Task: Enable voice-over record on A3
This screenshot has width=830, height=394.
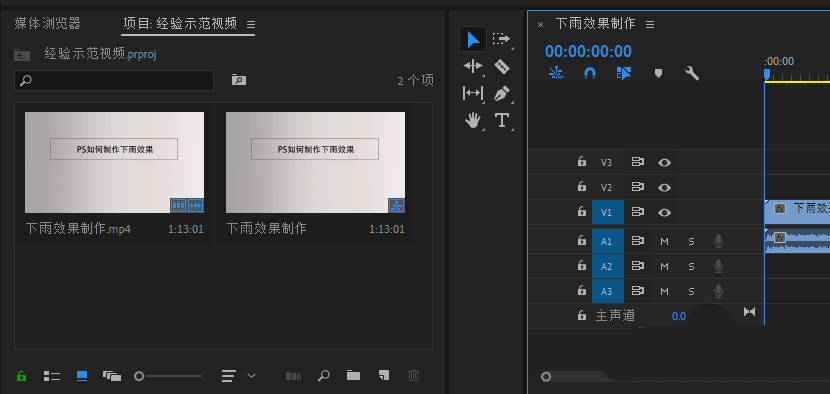Action: tap(718, 291)
